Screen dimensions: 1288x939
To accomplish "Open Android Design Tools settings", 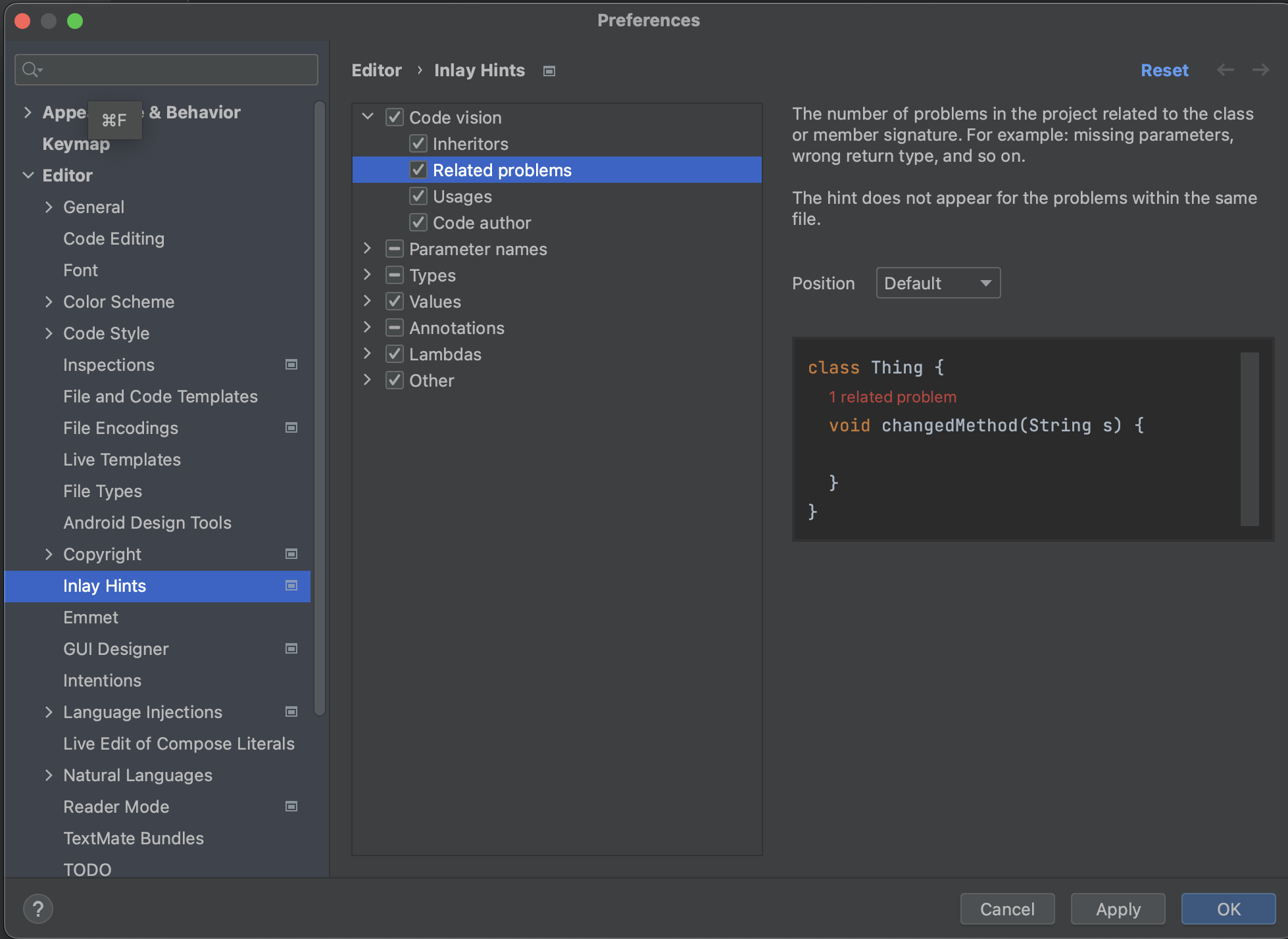I will (x=147, y=522).
